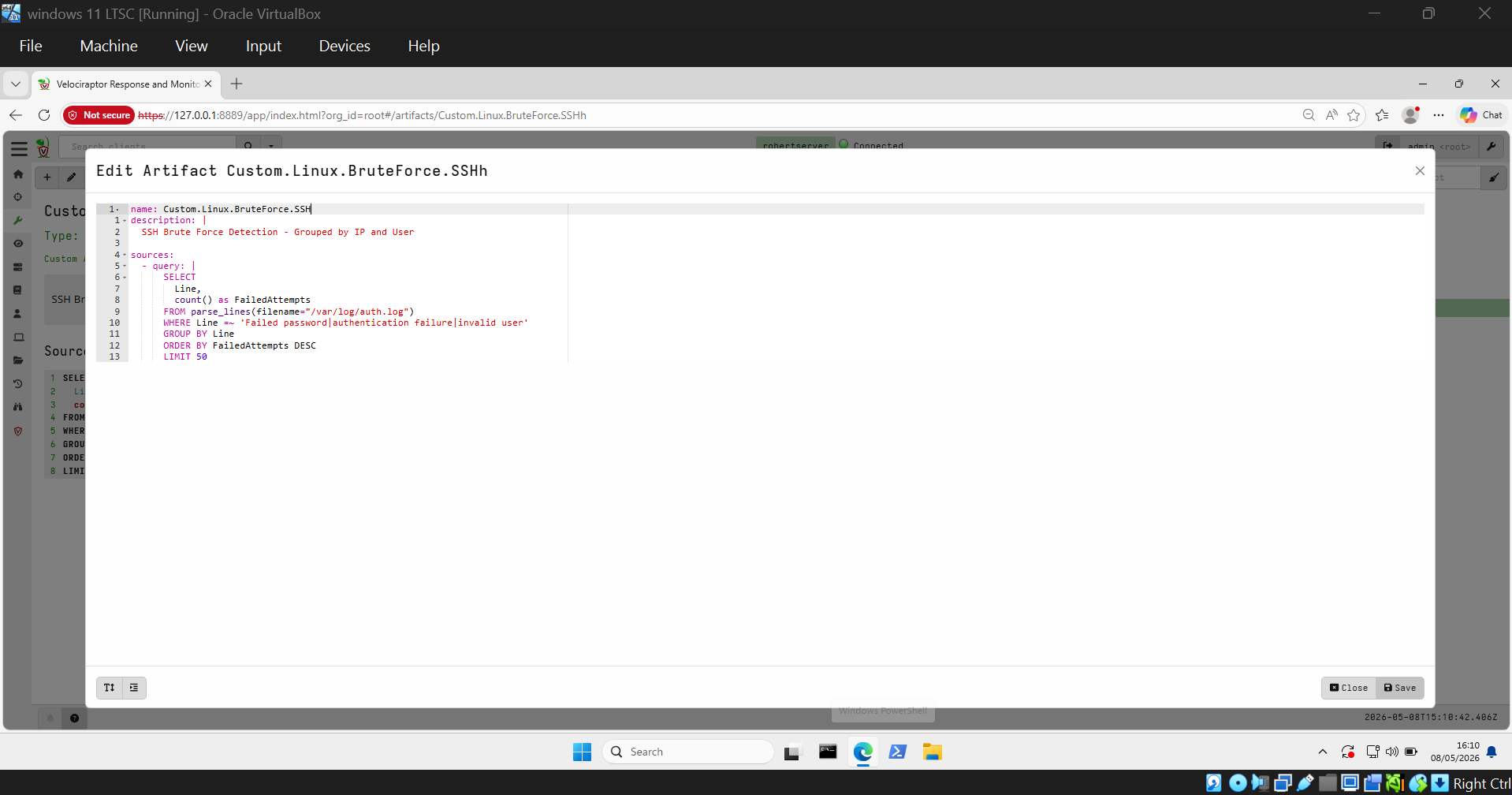Viewport: 1512px width, 795px height.
Task: Click VirtualBox USB devices status icon
Action: click(x=1305, y=782)
